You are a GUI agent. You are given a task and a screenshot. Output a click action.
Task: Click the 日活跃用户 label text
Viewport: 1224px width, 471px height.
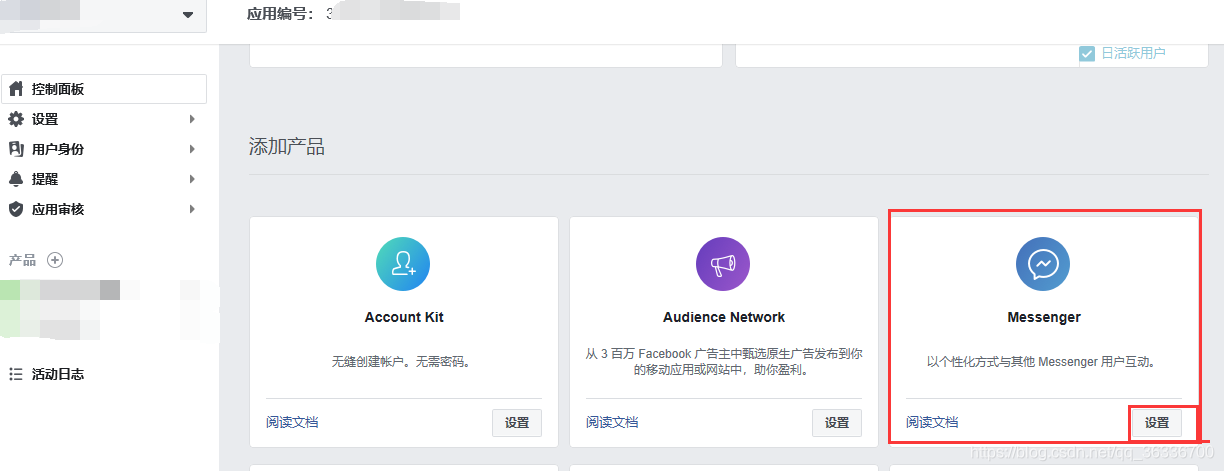[x=1133, y=53]
